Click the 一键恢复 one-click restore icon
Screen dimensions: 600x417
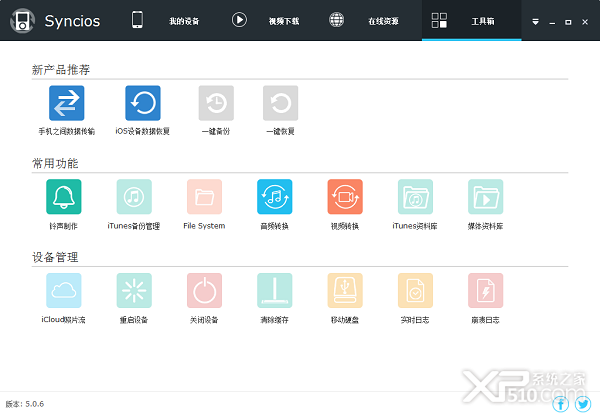tap(280, 103)
